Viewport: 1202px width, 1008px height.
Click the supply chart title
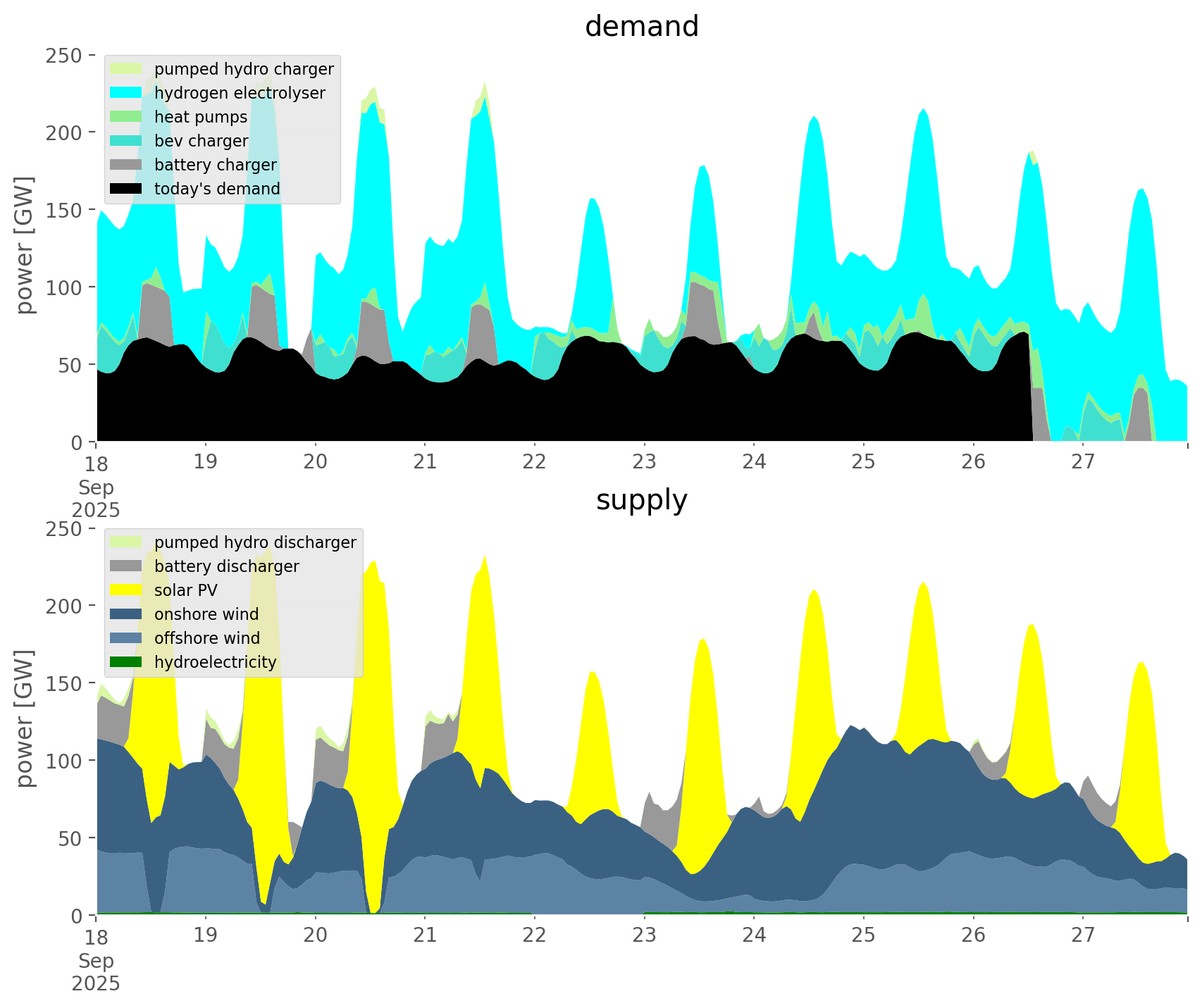pyautogui.click(x=641, y=500)
